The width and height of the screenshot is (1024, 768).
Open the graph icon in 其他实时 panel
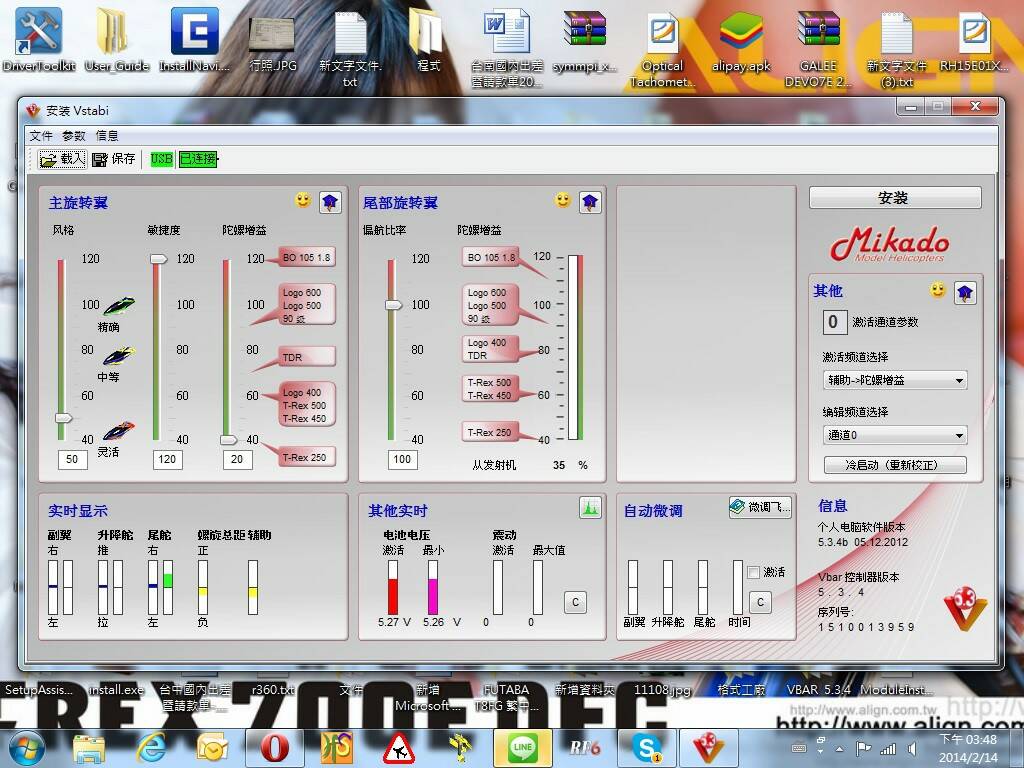[x=590, y=507]
